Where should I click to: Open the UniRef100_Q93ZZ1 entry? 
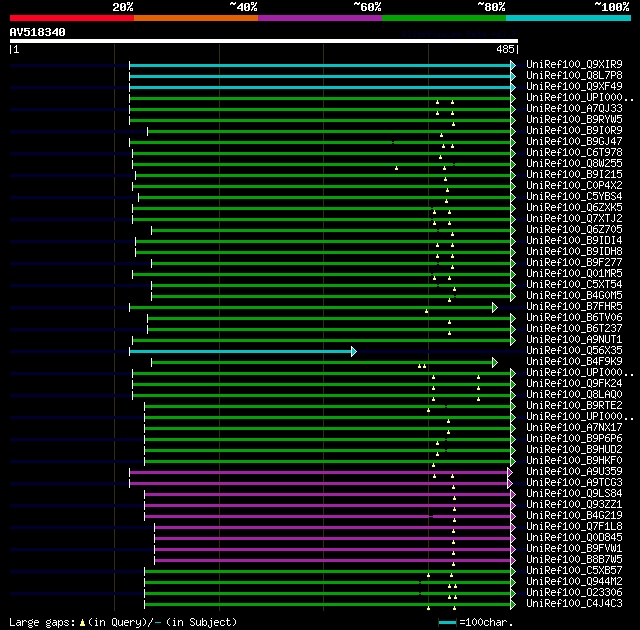pyautogui.click(x=574, y=505)
